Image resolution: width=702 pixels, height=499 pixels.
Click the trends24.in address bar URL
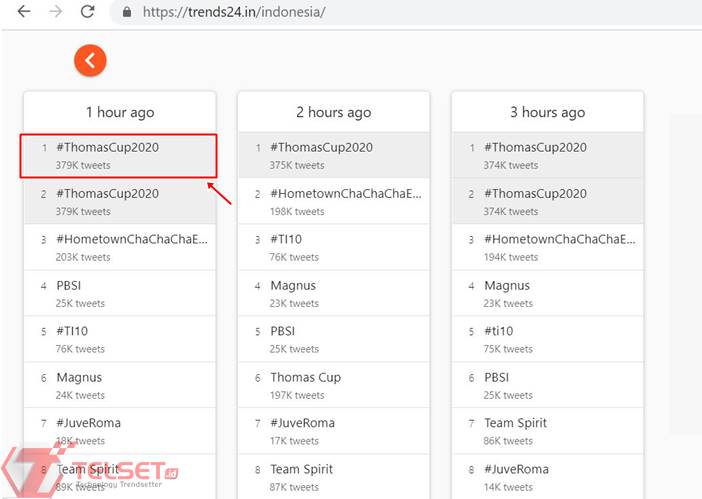235,13
